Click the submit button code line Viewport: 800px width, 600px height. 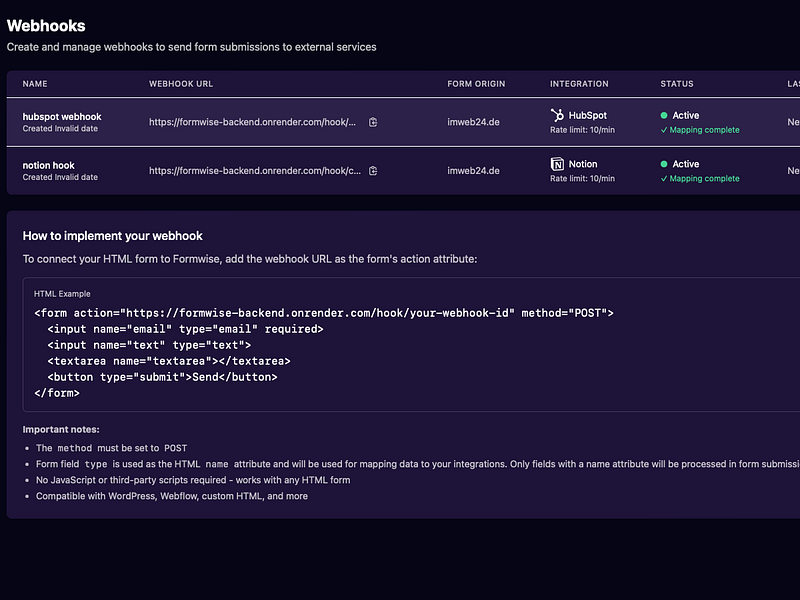pos(162,377)
